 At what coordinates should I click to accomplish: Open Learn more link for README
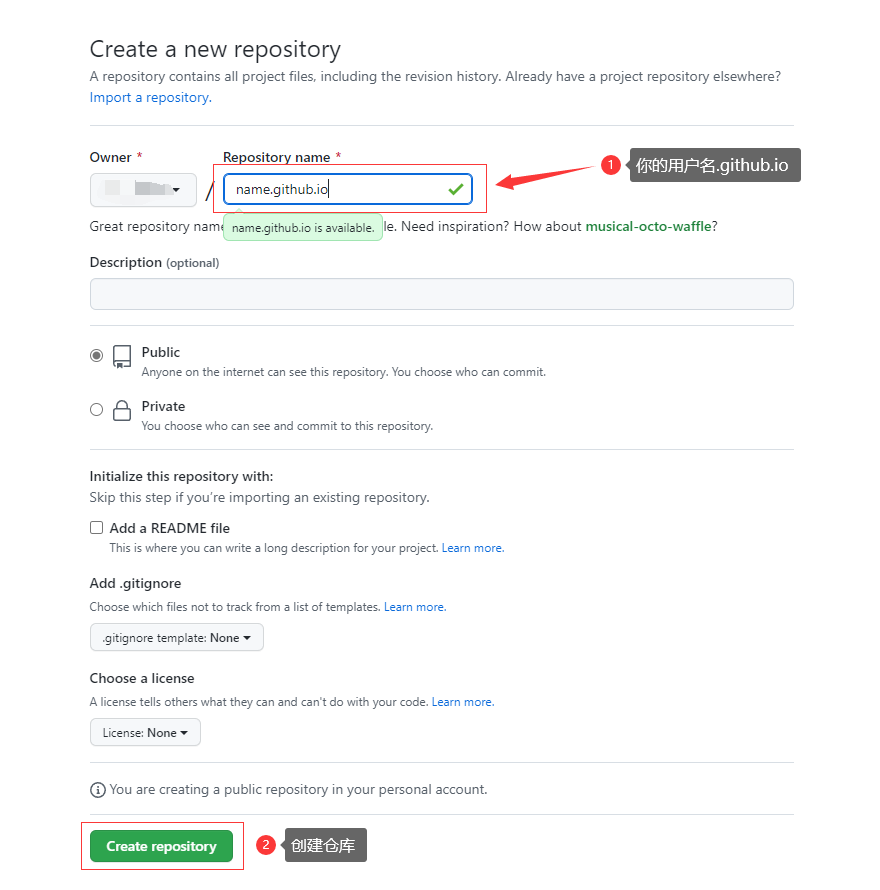[x=472, y=549]
